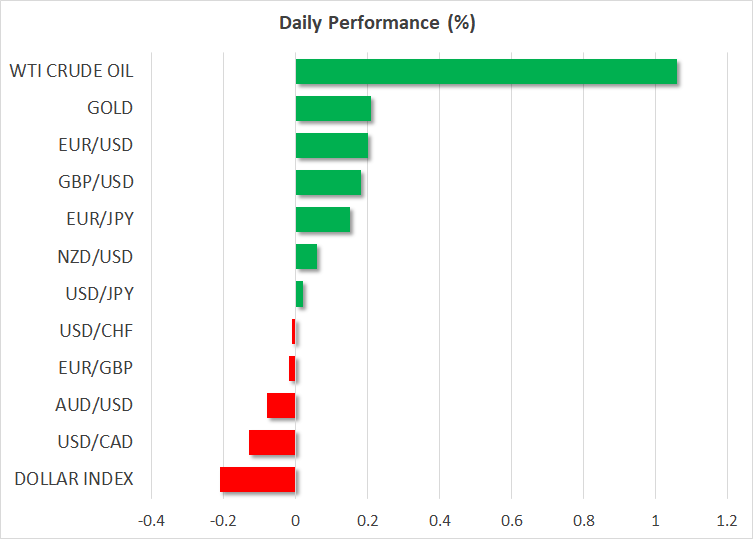The width and height of the screenshot is (753, 539).
Task: Select the Gold performance bar
Action: (333, 109)
